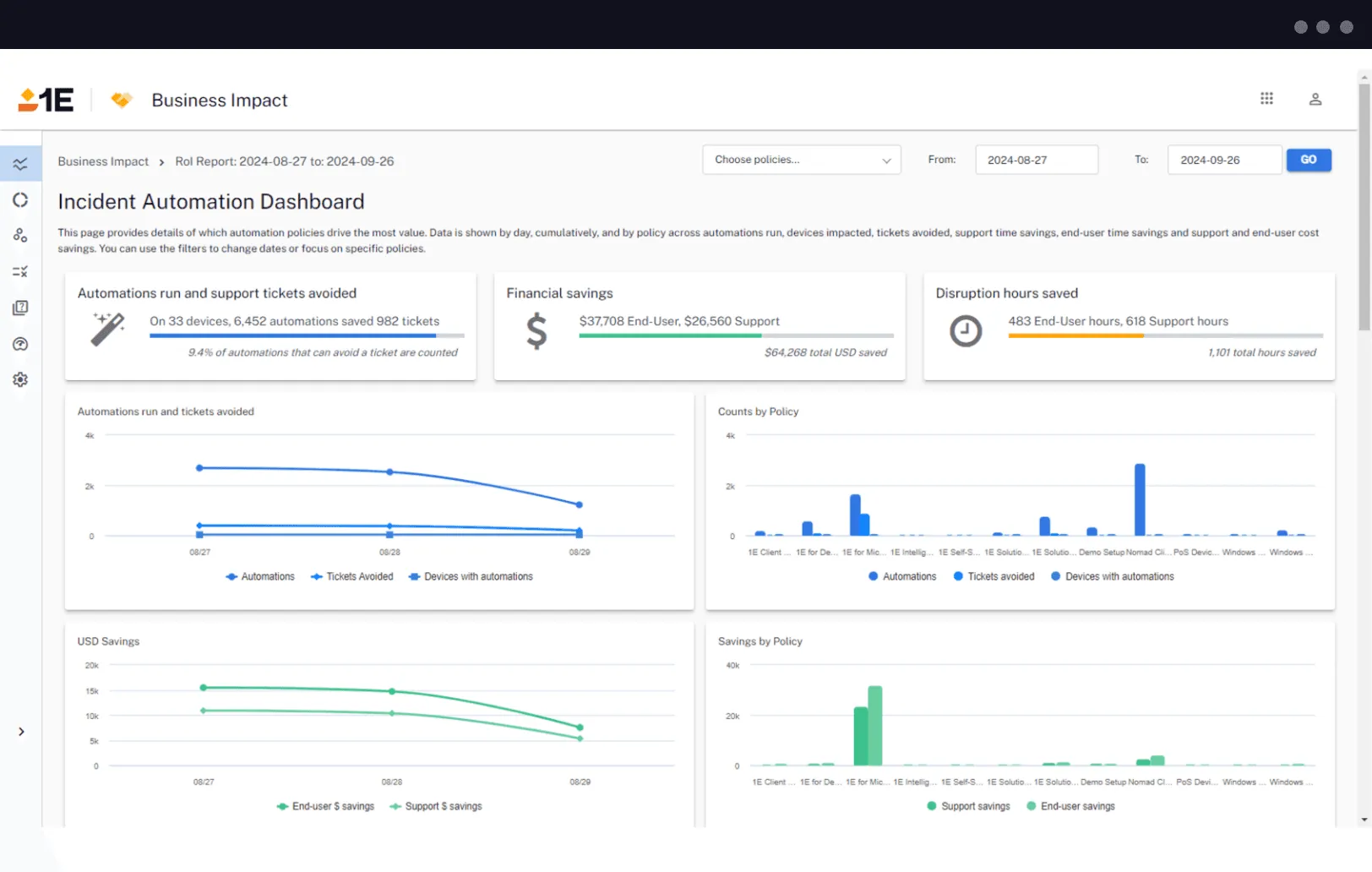Open Settings via the gear icon
1372x872 pixels.
point(20,379)
